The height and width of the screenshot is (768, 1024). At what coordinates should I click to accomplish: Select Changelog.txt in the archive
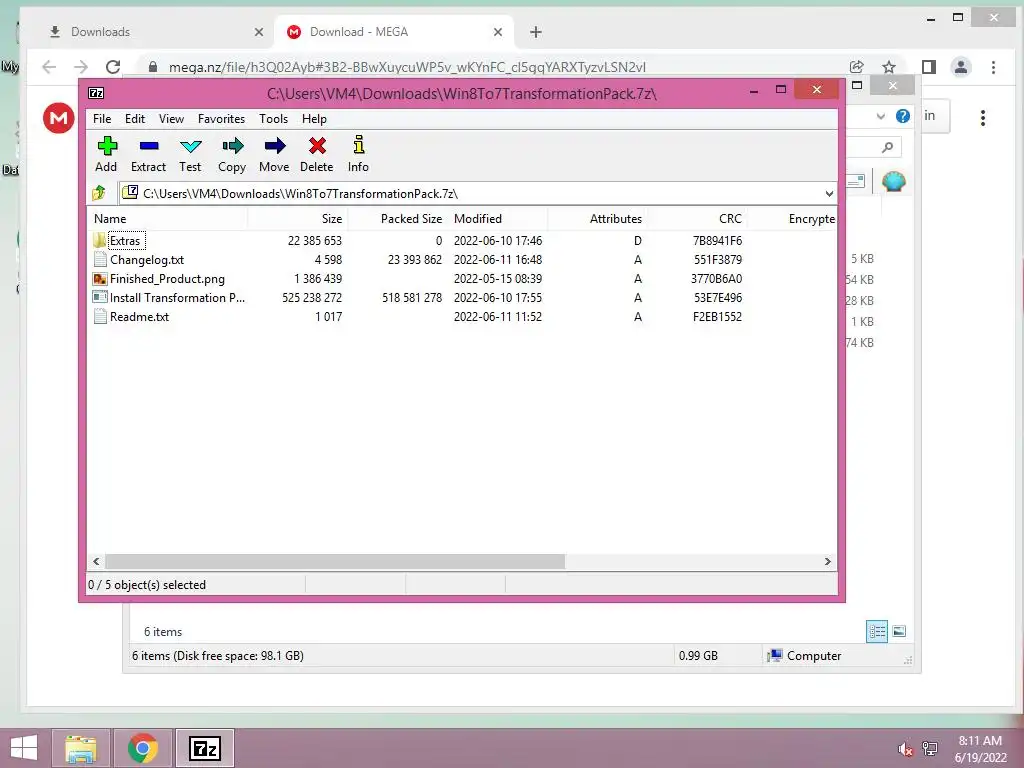click(147, 260)
